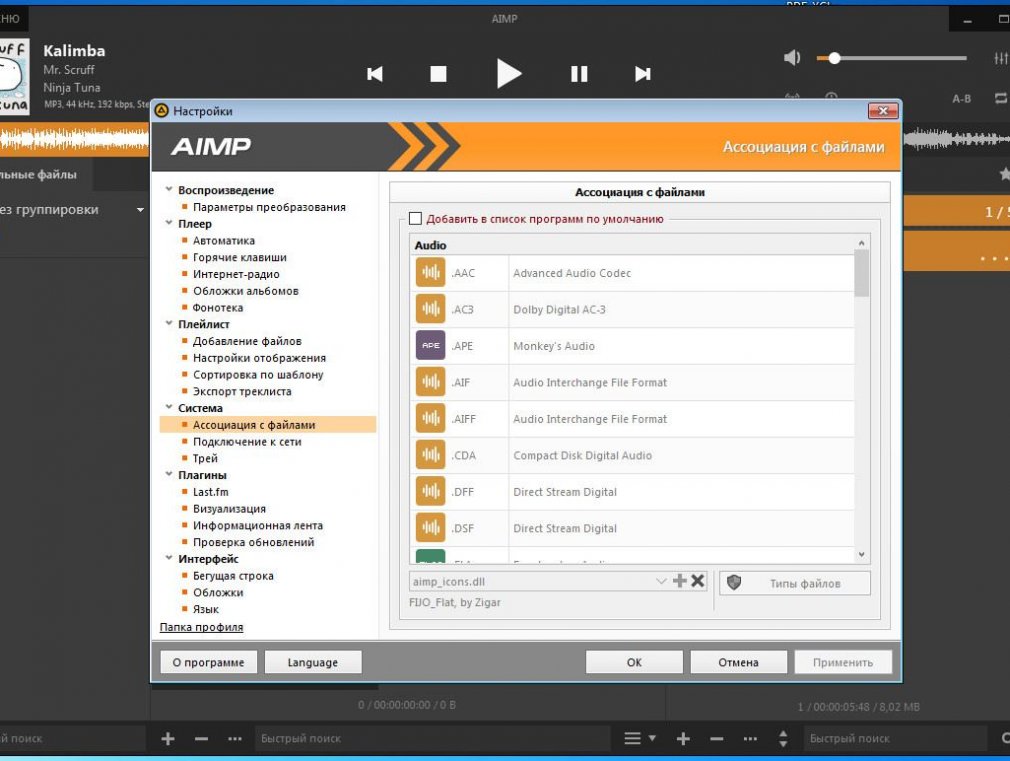Screen dimensions: 1010x761
Task: Select Экспорт треклиста in the tree
Action: coord(242,391)
